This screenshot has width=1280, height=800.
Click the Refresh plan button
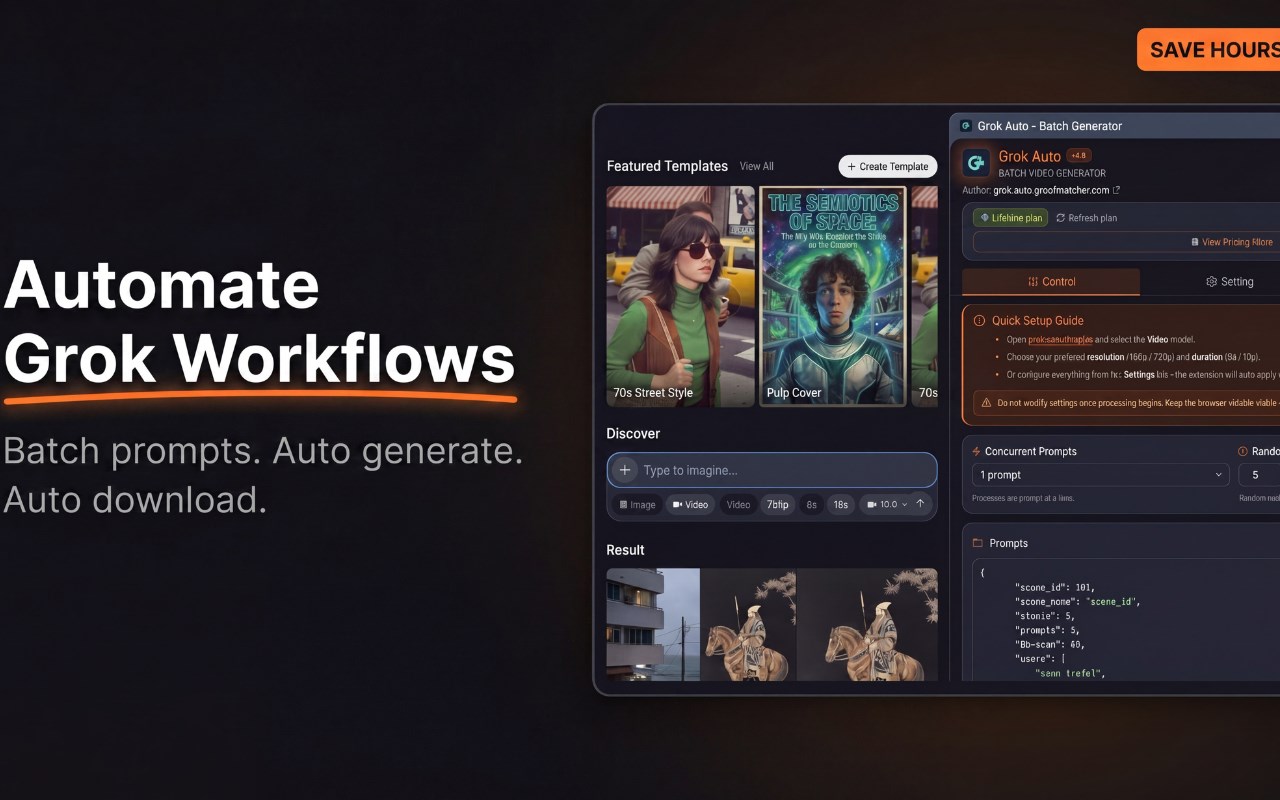1087,218
